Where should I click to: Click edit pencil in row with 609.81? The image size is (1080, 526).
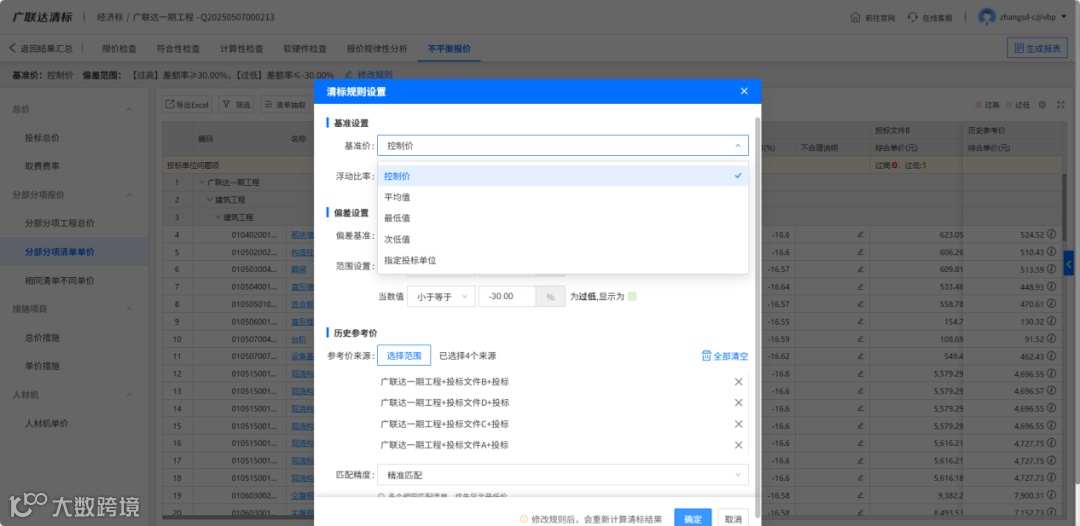click(x=860, y=269)
